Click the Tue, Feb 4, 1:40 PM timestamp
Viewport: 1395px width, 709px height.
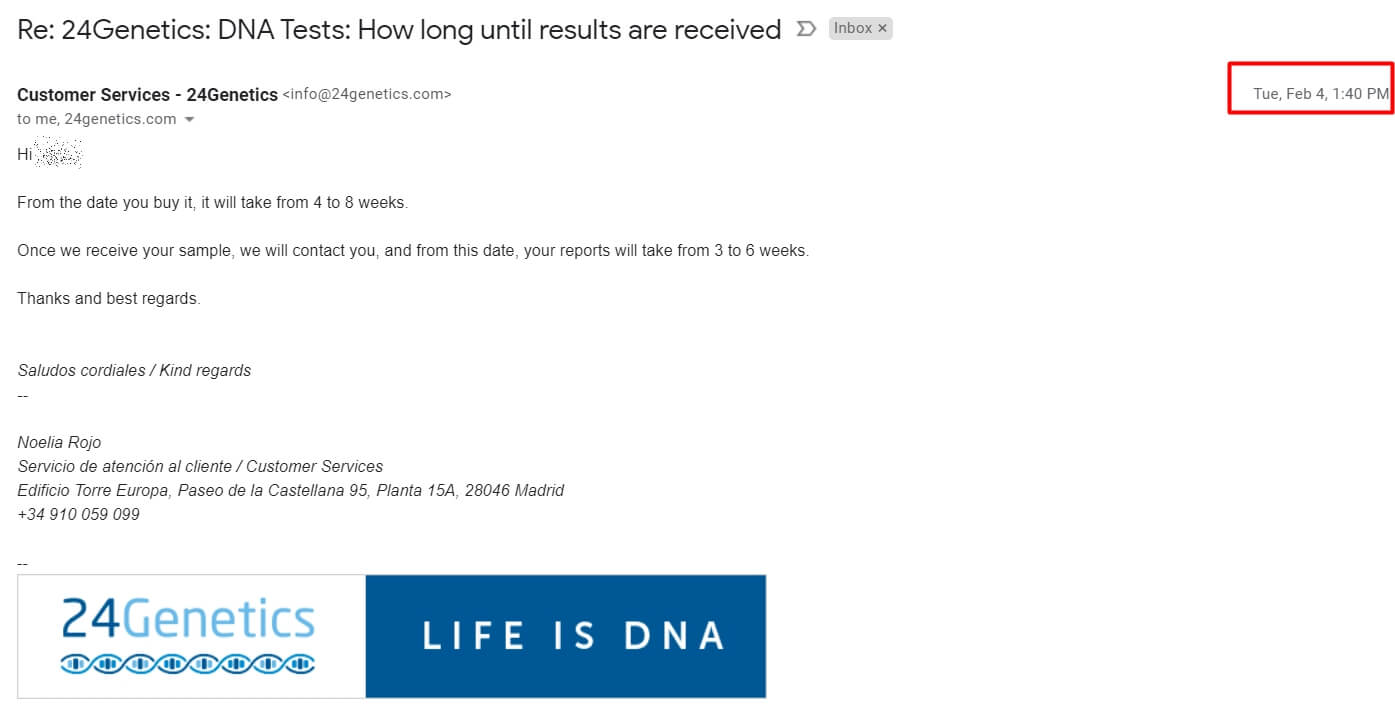click(x=1320, y=94)
